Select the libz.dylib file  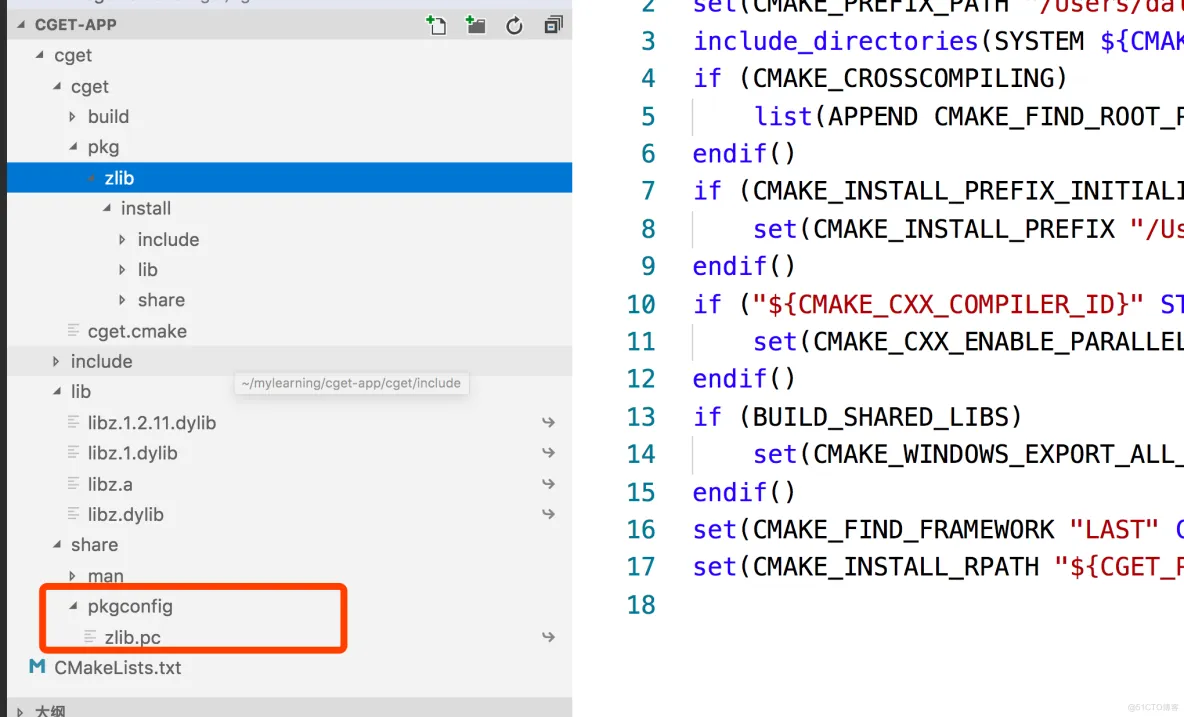click(125, 514)
